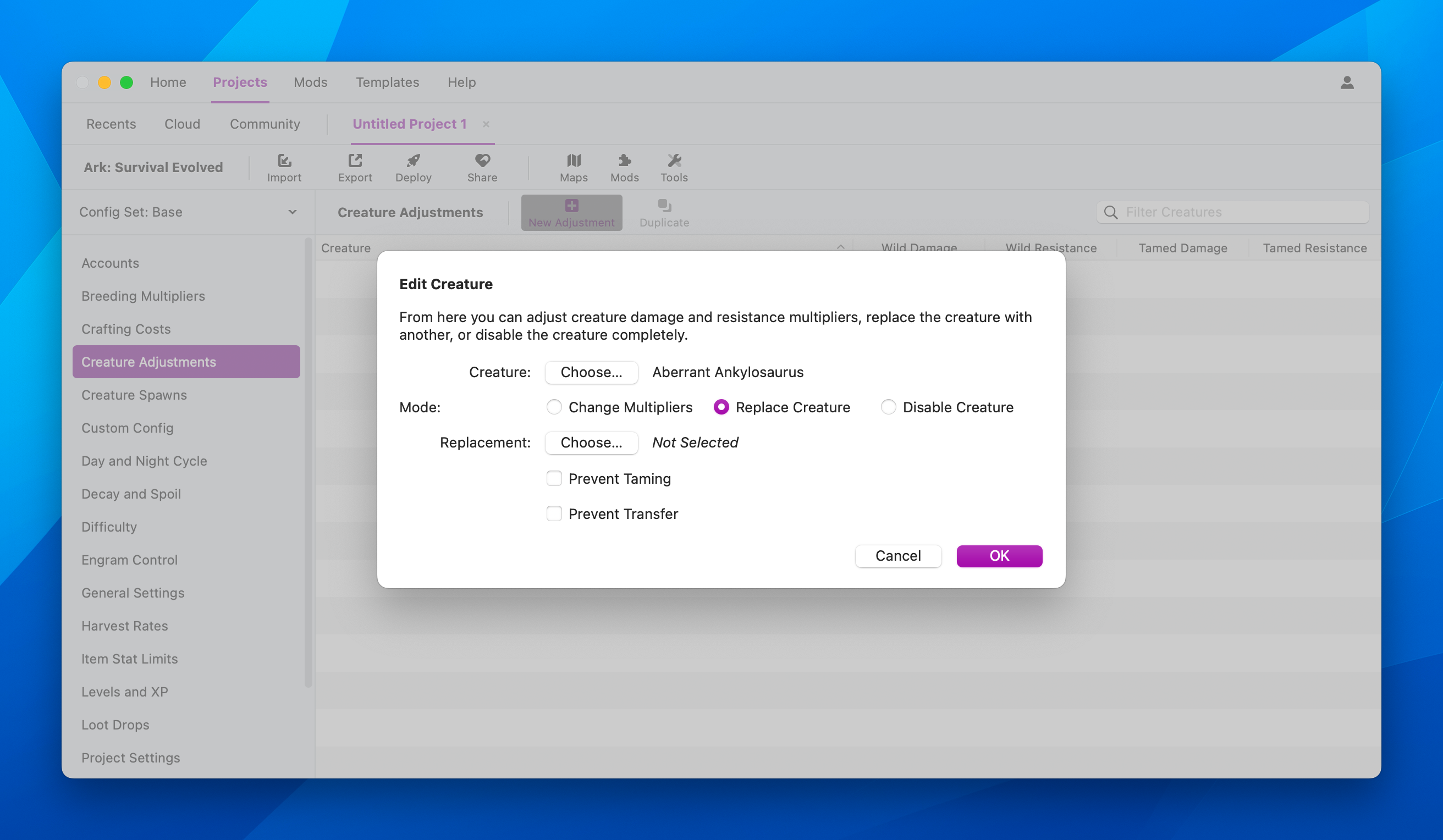Viewport: 1443px width, 840px height.
Task: Select the Change Multipliers radio button
Action: point(554,407)
